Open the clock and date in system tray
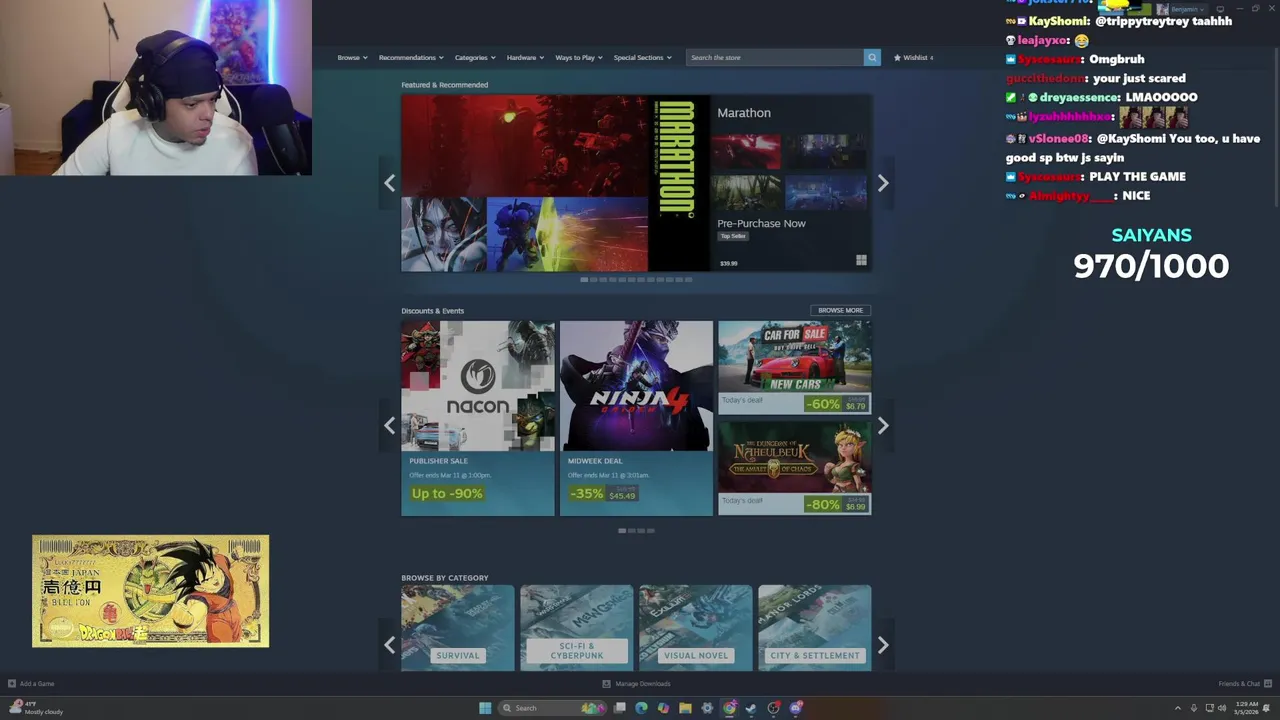The width and height of the screenshot is (1280, 720). click(x=1246, y=708)
